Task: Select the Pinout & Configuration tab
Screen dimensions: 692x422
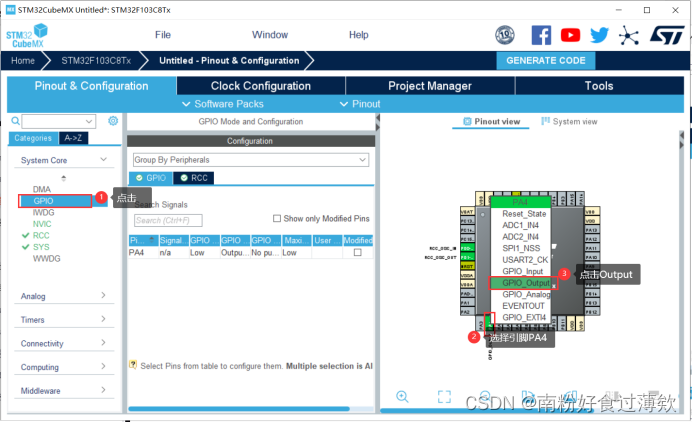Action: pyautogui.click(x=91, y=86)
